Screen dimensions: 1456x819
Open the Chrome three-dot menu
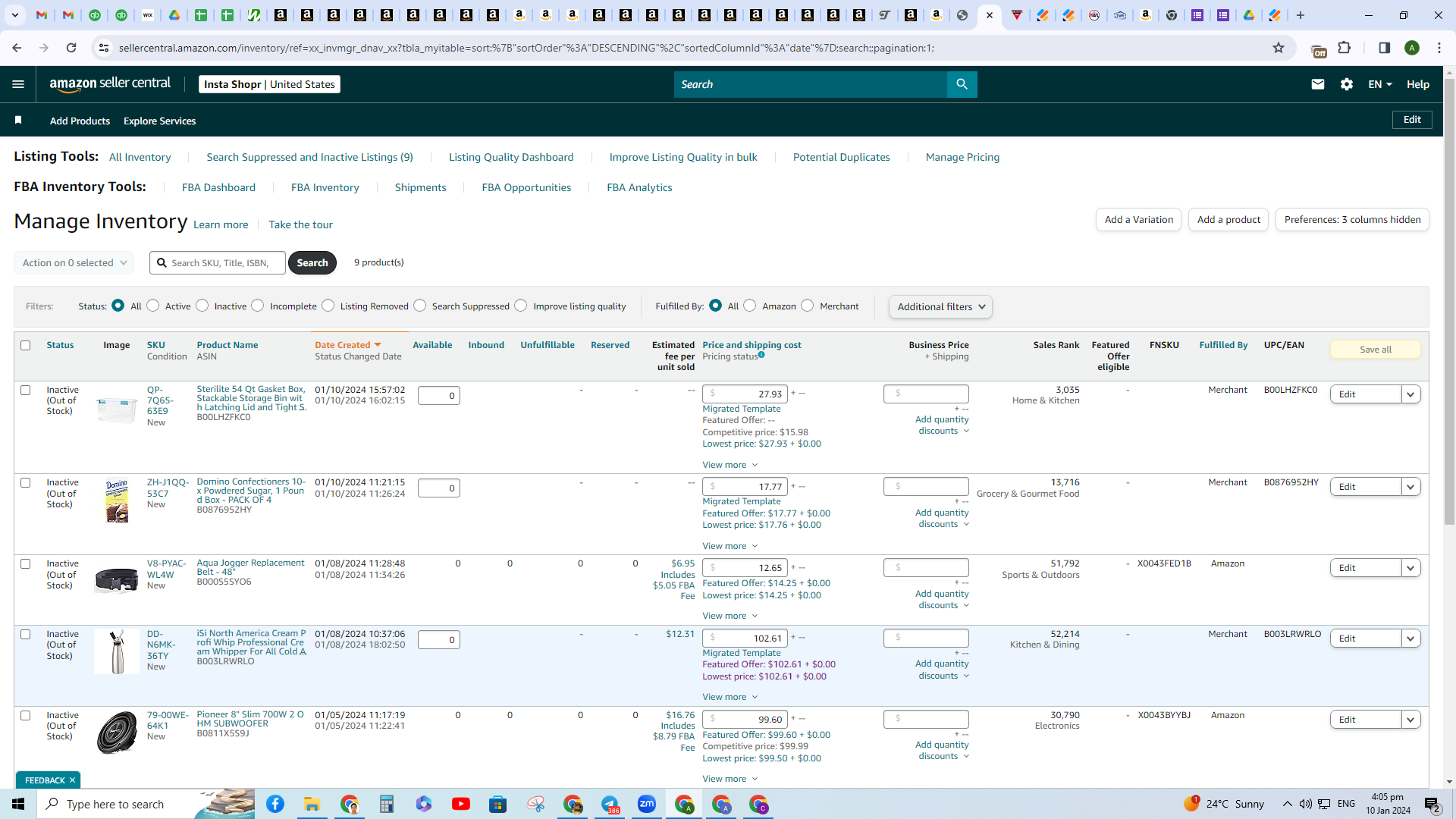(x=1439, y=48)
